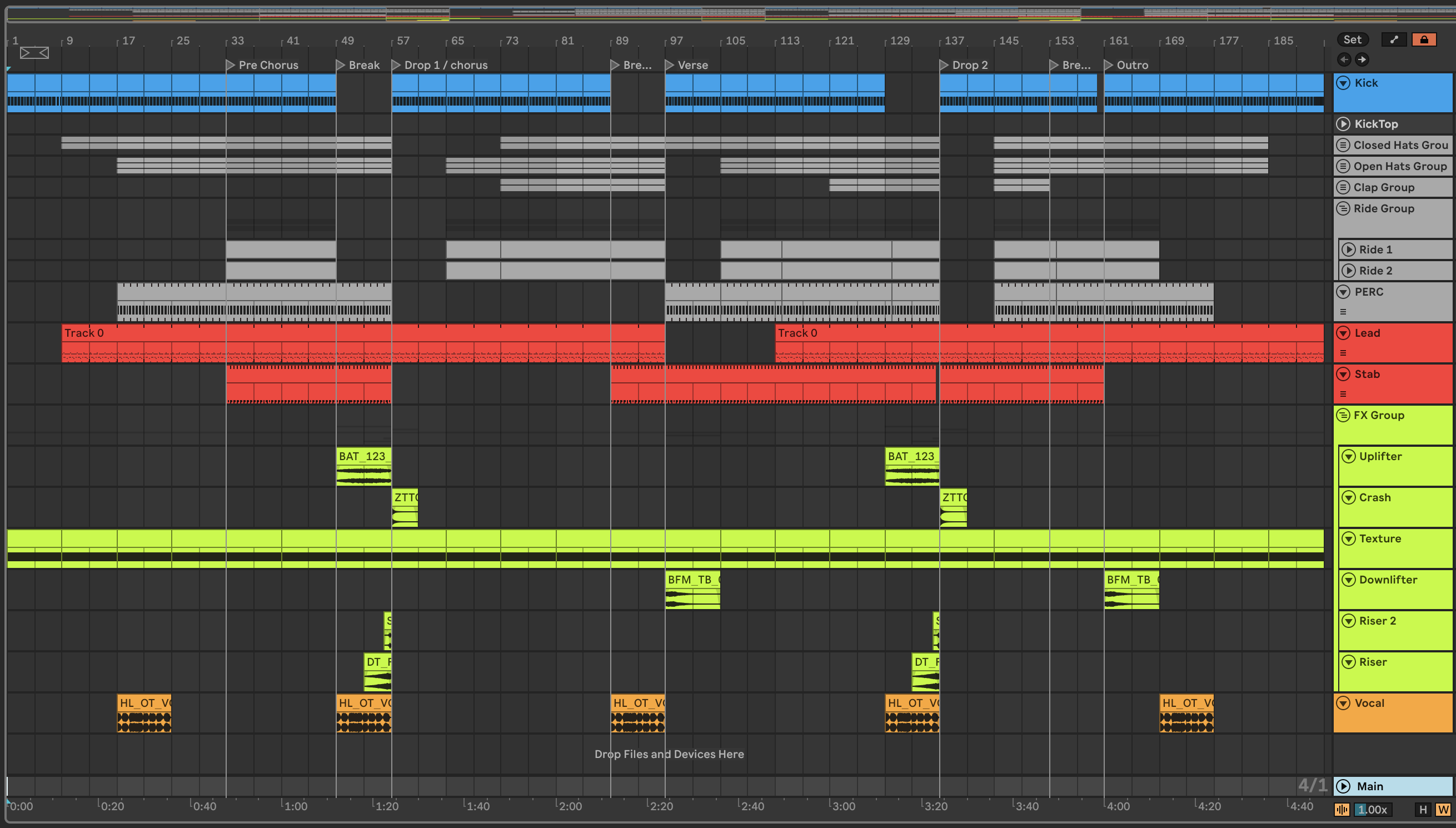Click the Drop 1 / chorus locator
Screen dimensions: 1456x828
445,65
